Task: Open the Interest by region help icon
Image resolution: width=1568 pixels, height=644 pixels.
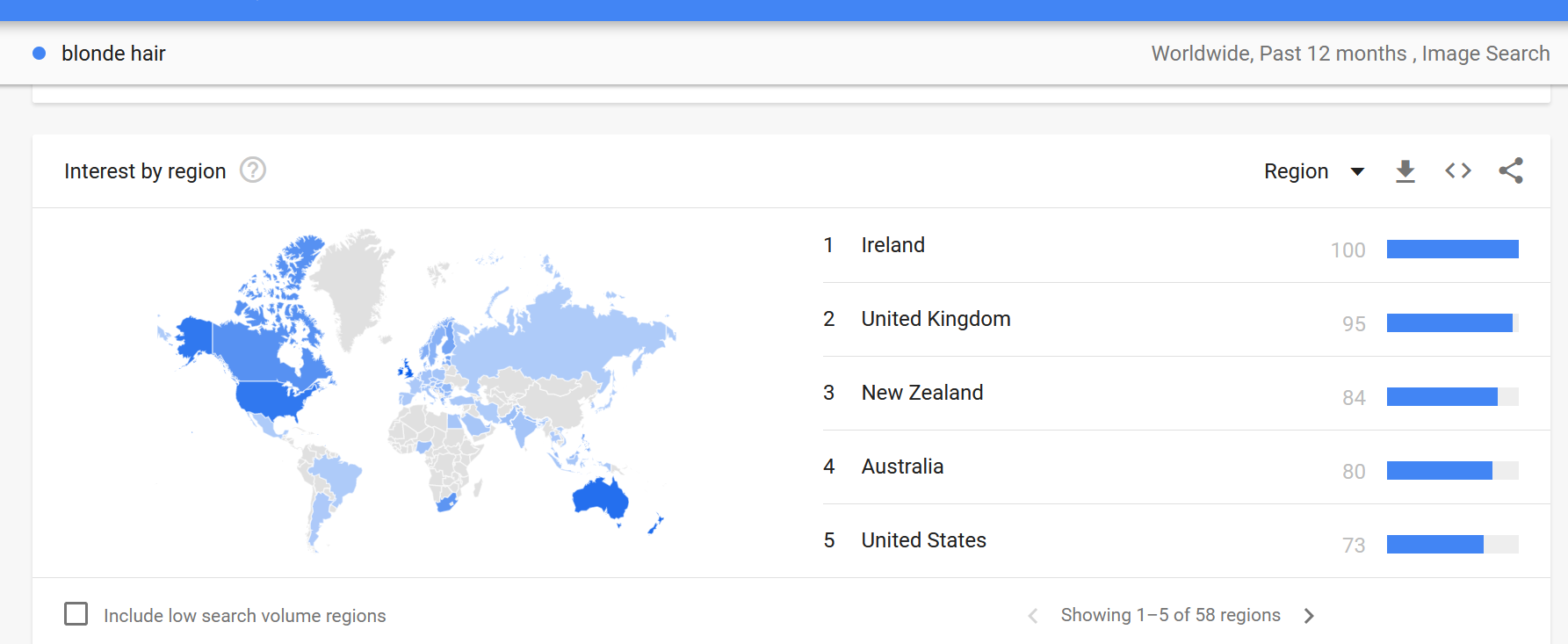Action: [x=253, y=170]
